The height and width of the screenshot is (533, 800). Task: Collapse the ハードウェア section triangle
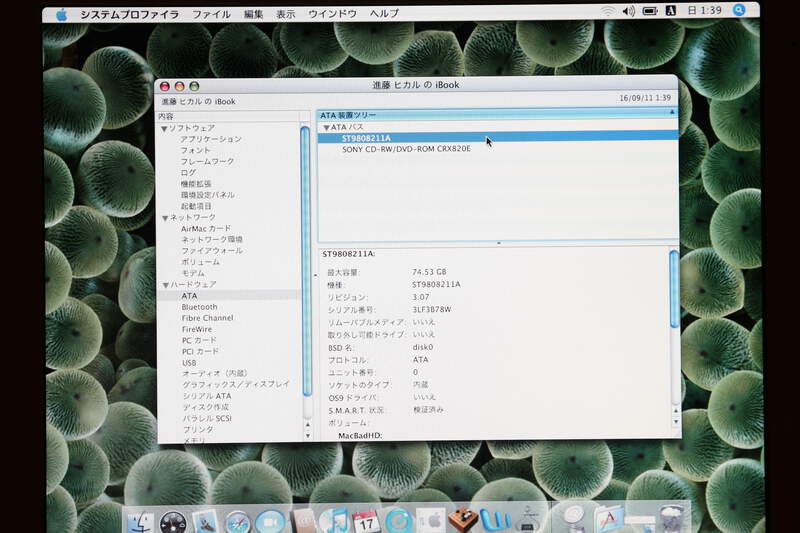tap(165, 285)
